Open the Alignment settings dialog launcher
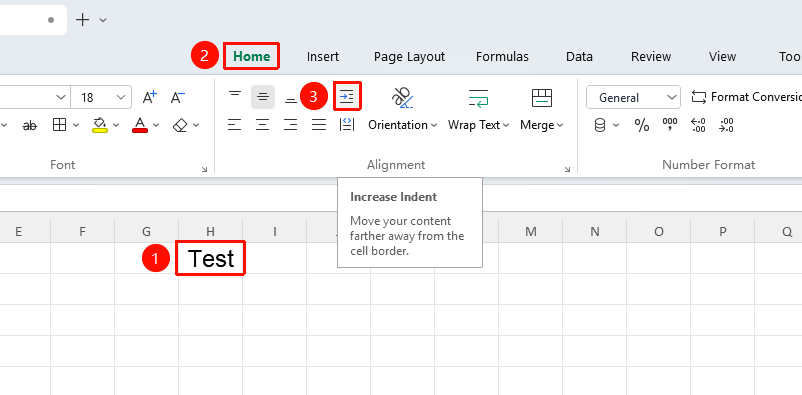Image resolution: width=802 pixels, height=395 pixels. tap(567, 169)
